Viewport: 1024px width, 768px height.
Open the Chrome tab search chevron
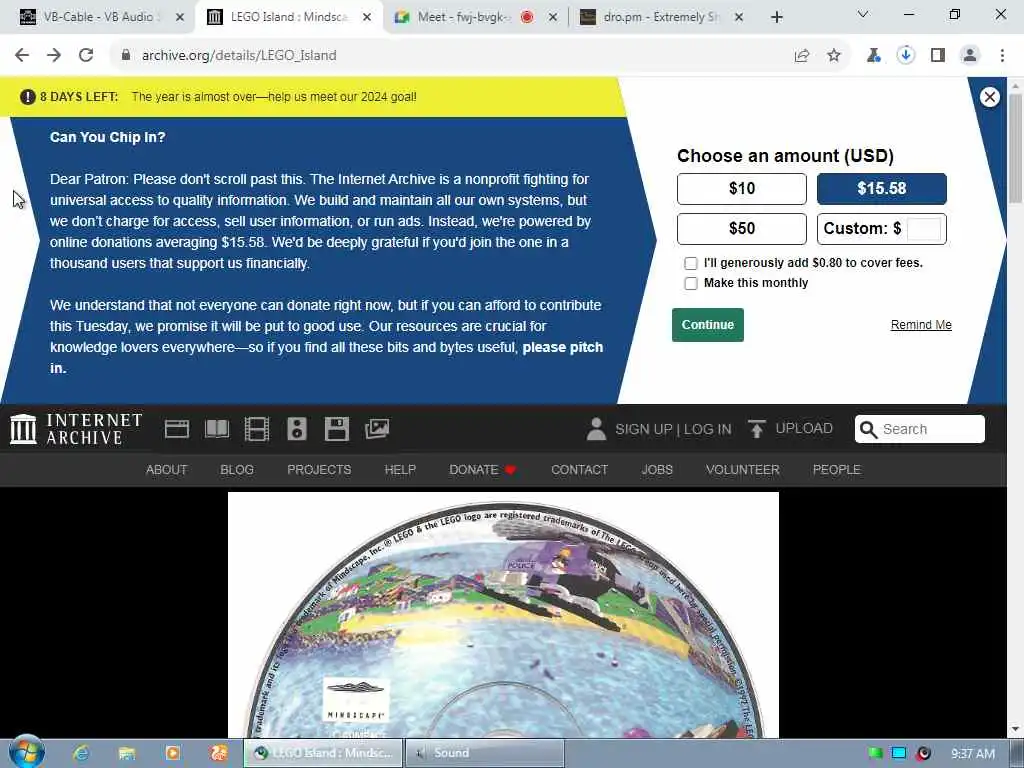tap(863, 14)
